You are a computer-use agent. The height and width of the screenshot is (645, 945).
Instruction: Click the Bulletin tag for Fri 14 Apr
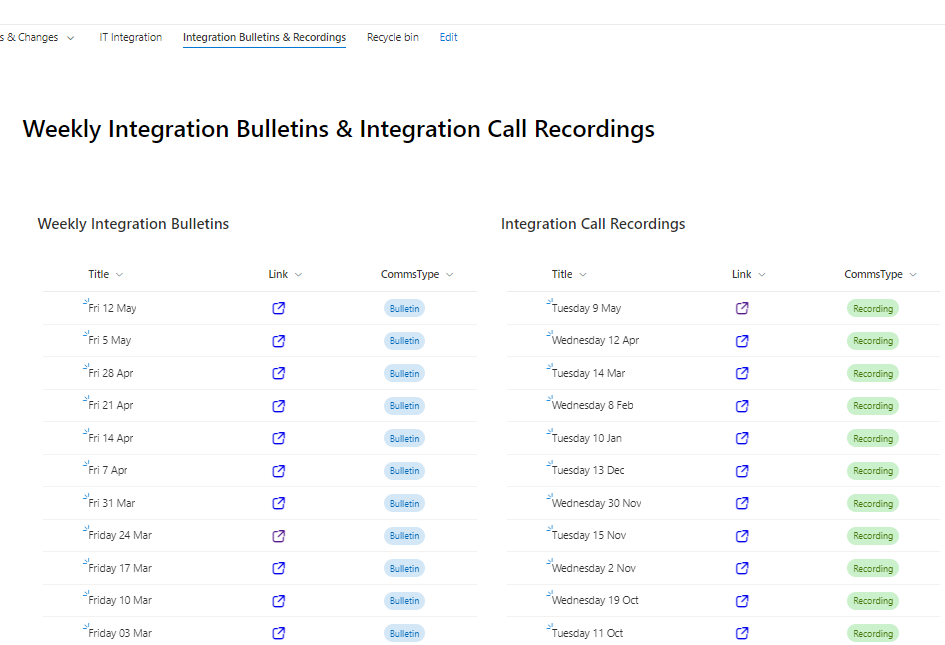[x=405, y=438]
